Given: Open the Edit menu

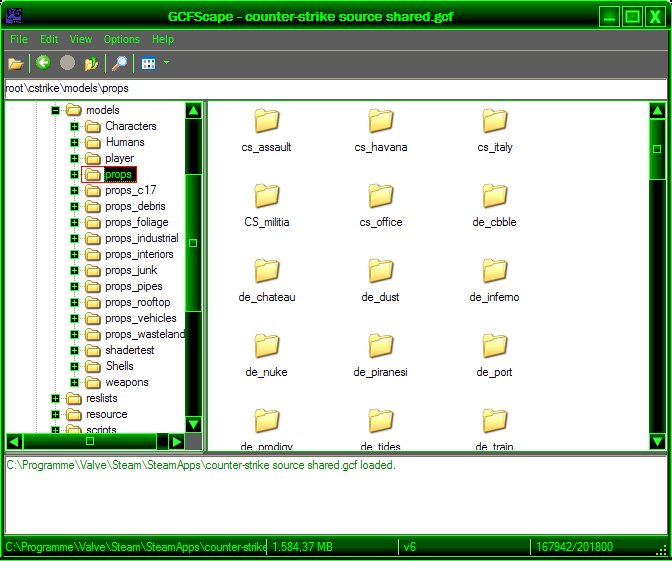Looking at the screenshot, I should tap(49, 39).
